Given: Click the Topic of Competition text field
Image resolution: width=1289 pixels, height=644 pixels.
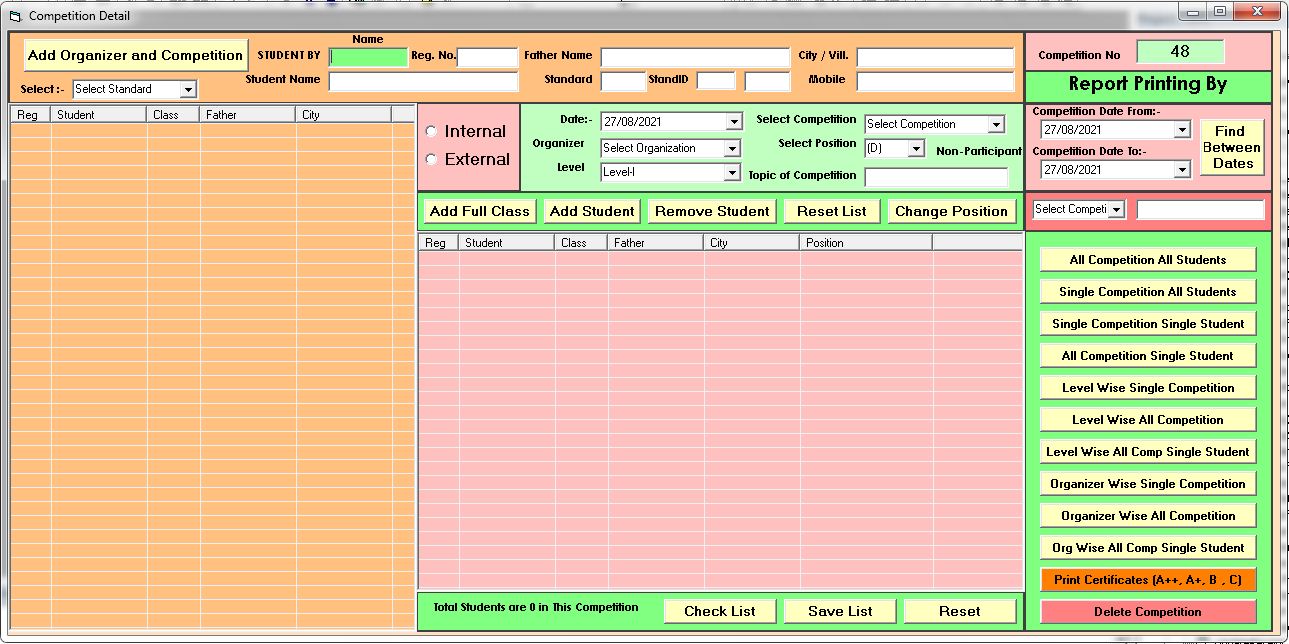Looking at the screenshot, I should pyautogui.click(x=936, y=177).
